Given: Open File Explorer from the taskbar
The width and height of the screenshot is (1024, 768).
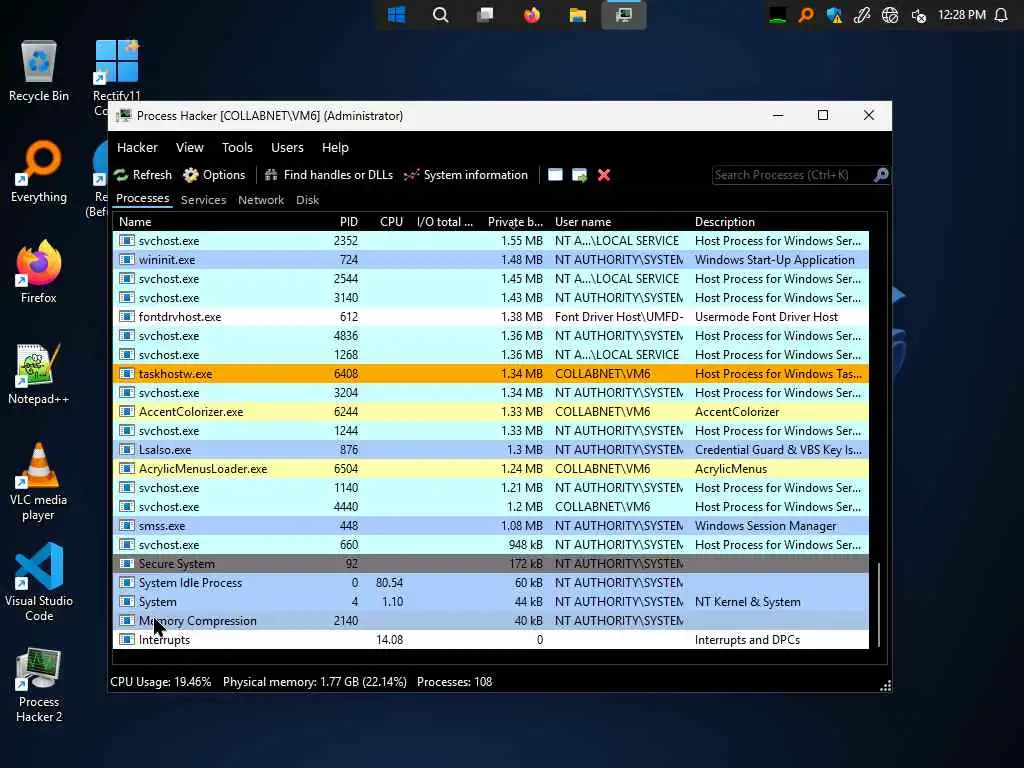Looking at the screenshot, I should pyautogui.click(x=577, y=15).
